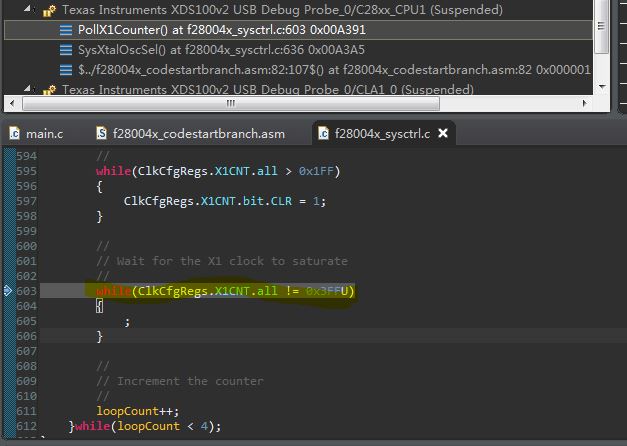Click the Debug view scroll down arrow
Screen dimensions: 627x446
pyautogui.click(x=602, y=86)
